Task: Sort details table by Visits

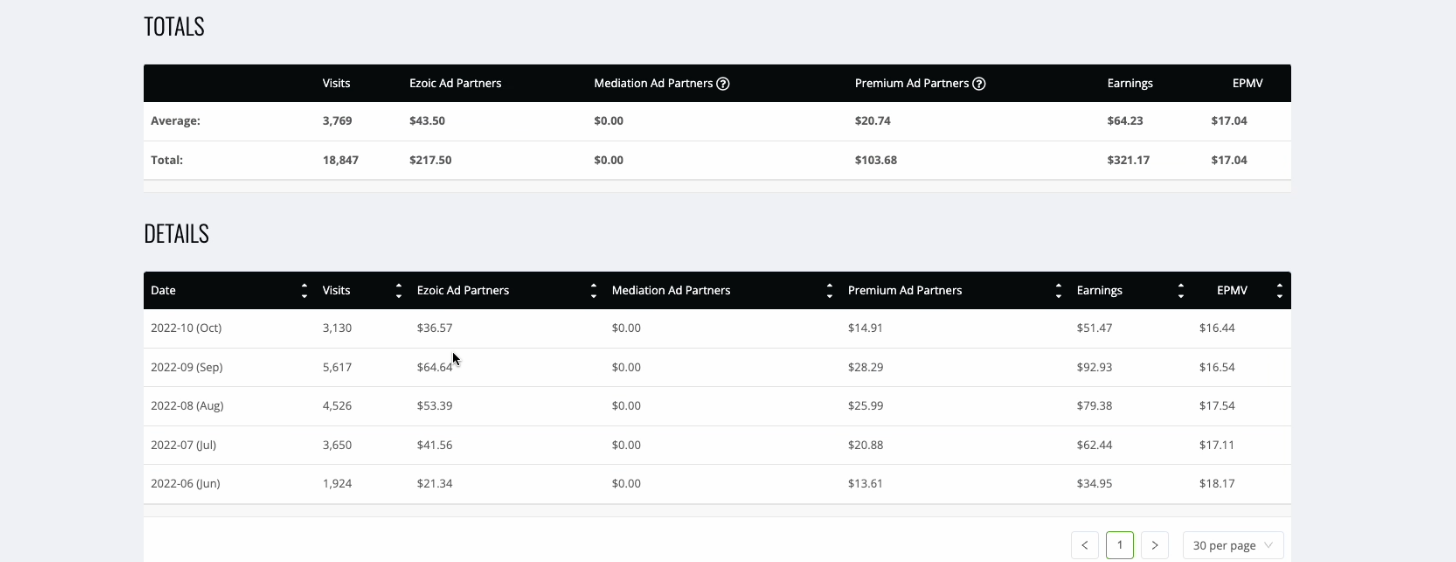Action: 399,291
